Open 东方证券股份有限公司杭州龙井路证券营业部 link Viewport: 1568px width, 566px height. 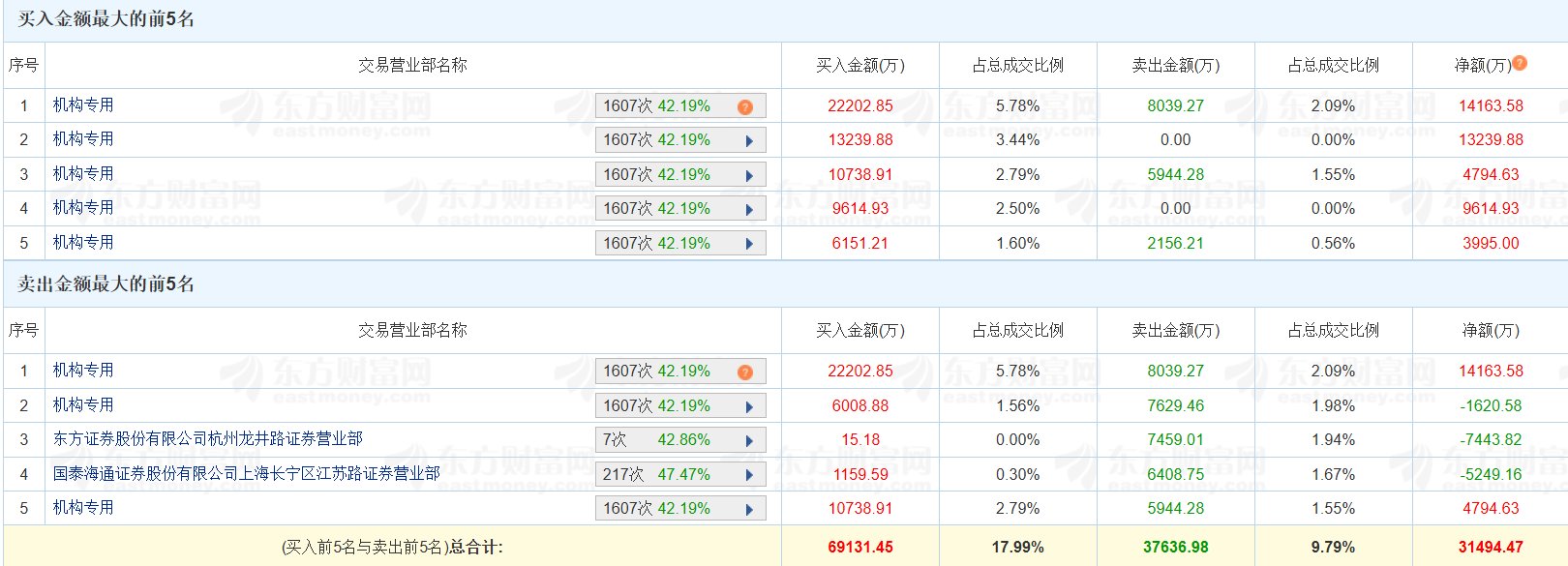207,439
